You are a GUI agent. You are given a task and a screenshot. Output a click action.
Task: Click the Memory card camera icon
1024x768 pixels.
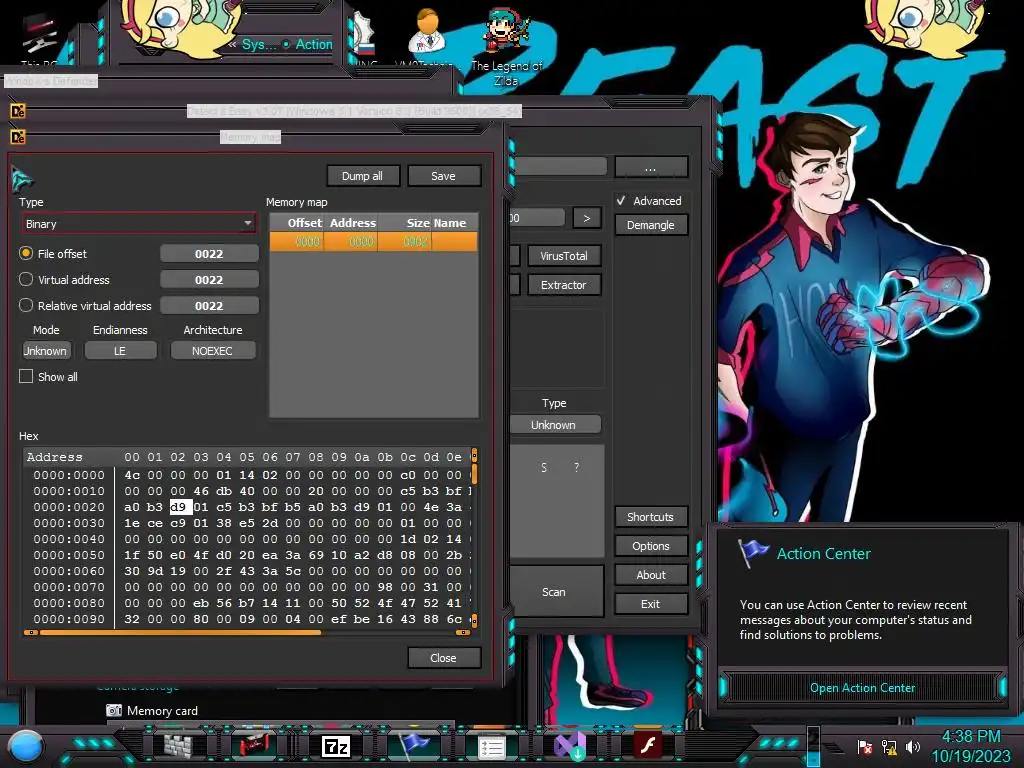114,710
